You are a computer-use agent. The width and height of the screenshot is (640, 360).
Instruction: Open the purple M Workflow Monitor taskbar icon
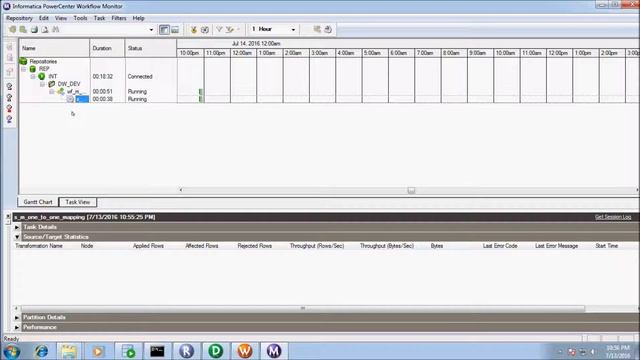click(273, 351)
